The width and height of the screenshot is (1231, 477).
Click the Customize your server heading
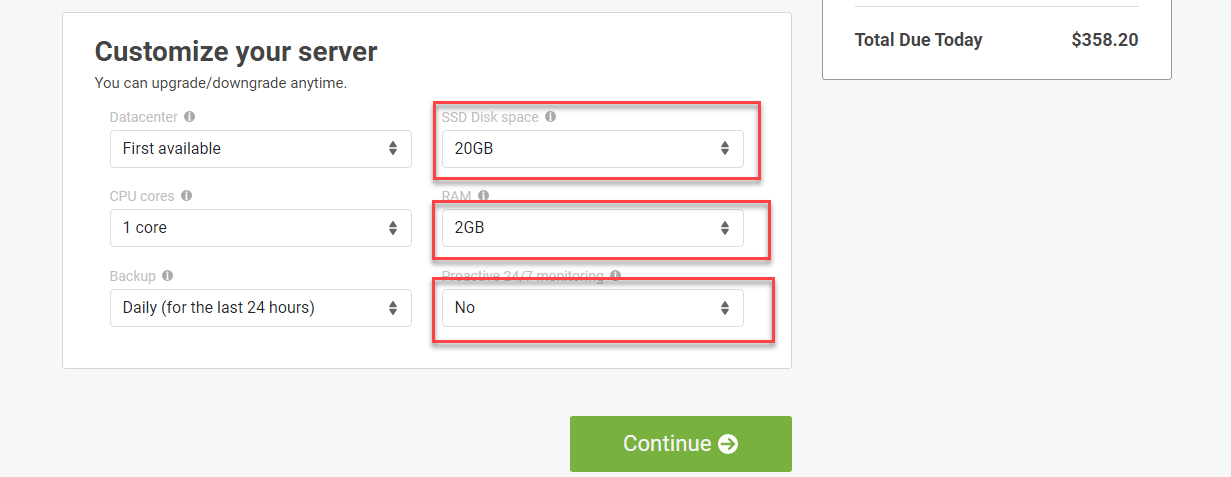point(236,52)
